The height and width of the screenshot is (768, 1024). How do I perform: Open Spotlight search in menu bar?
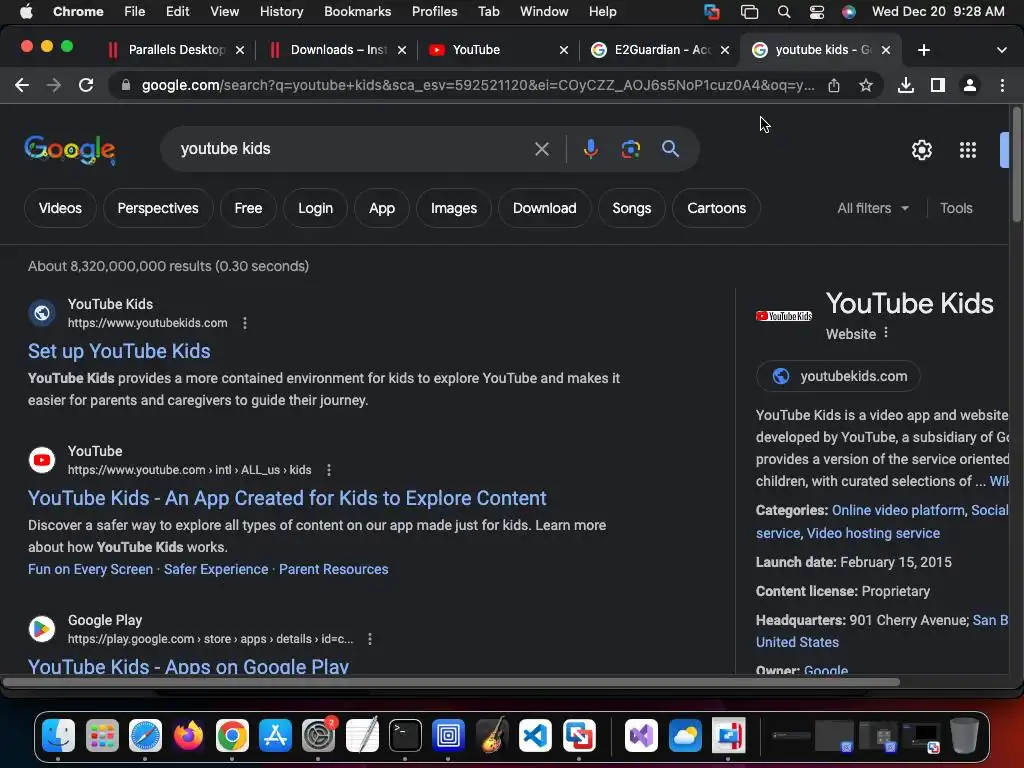pyautogui.click(x=784, y=12)
